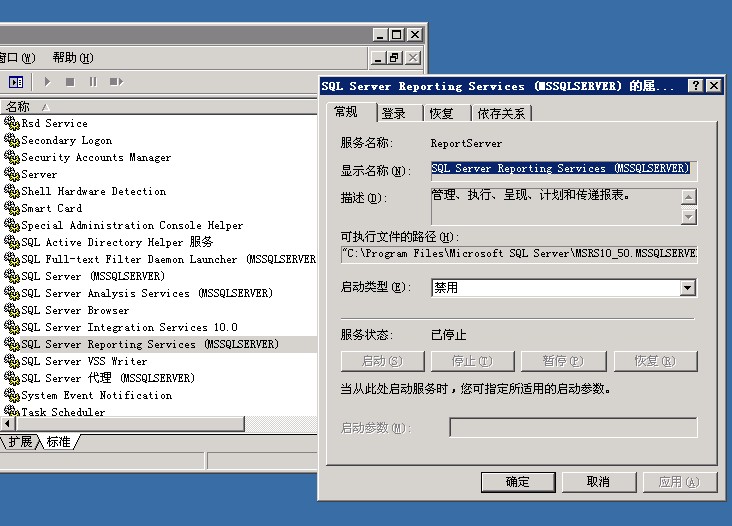Viewport: 732px width, 526px height.
Task: Click the 停止(T) button
Action: (x=472, y=361)
